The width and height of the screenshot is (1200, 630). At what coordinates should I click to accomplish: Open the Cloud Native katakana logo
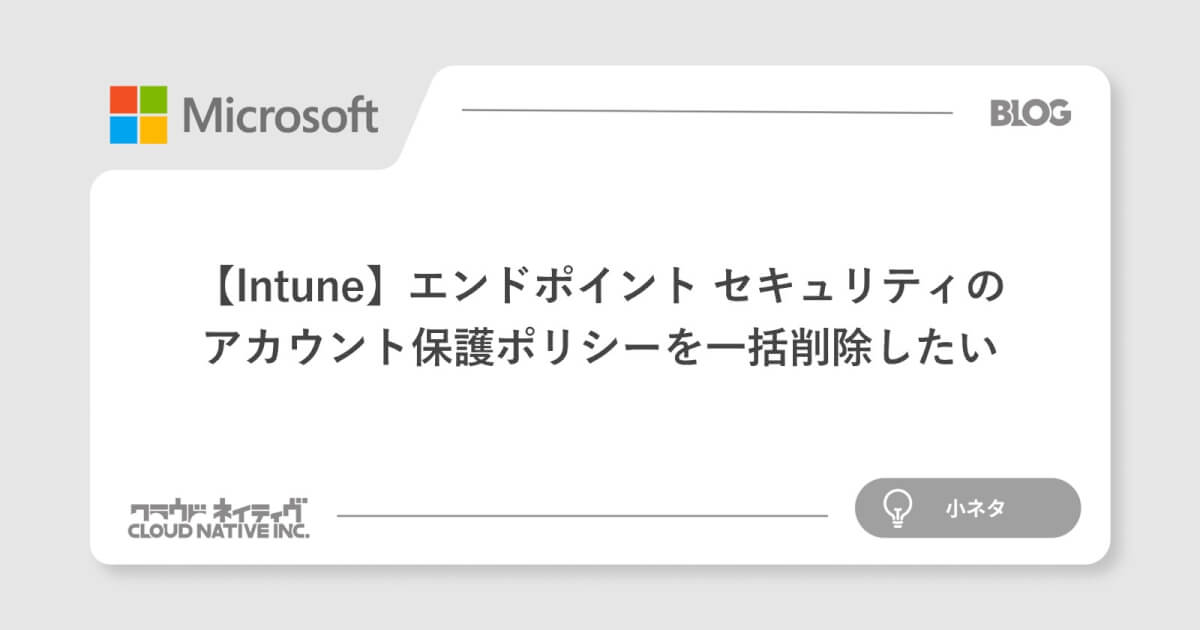(218, 509)
